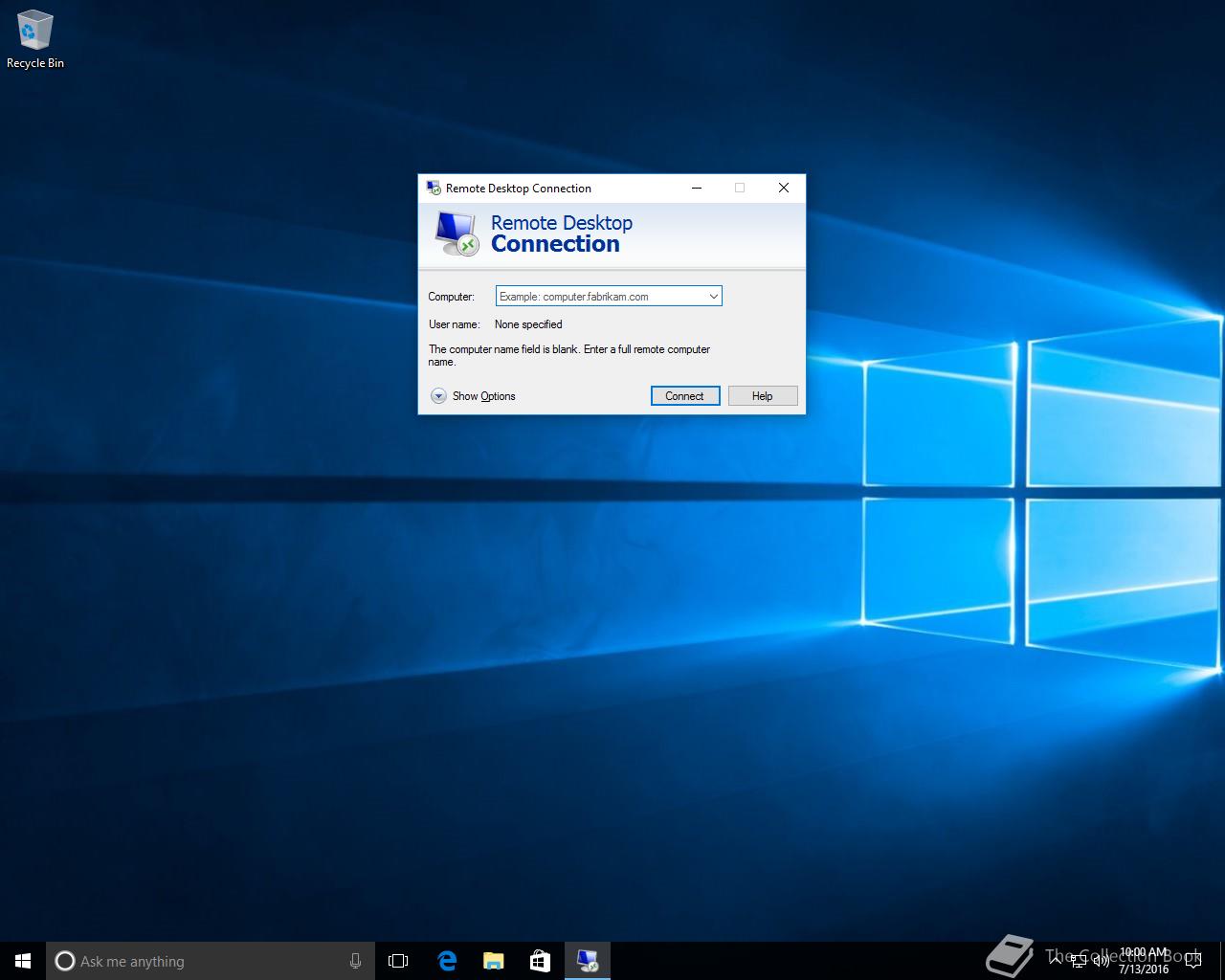Viewport: 1225px width, 980px height.
Task: Open the taskbar clock and date
Action: point(1144,961)
